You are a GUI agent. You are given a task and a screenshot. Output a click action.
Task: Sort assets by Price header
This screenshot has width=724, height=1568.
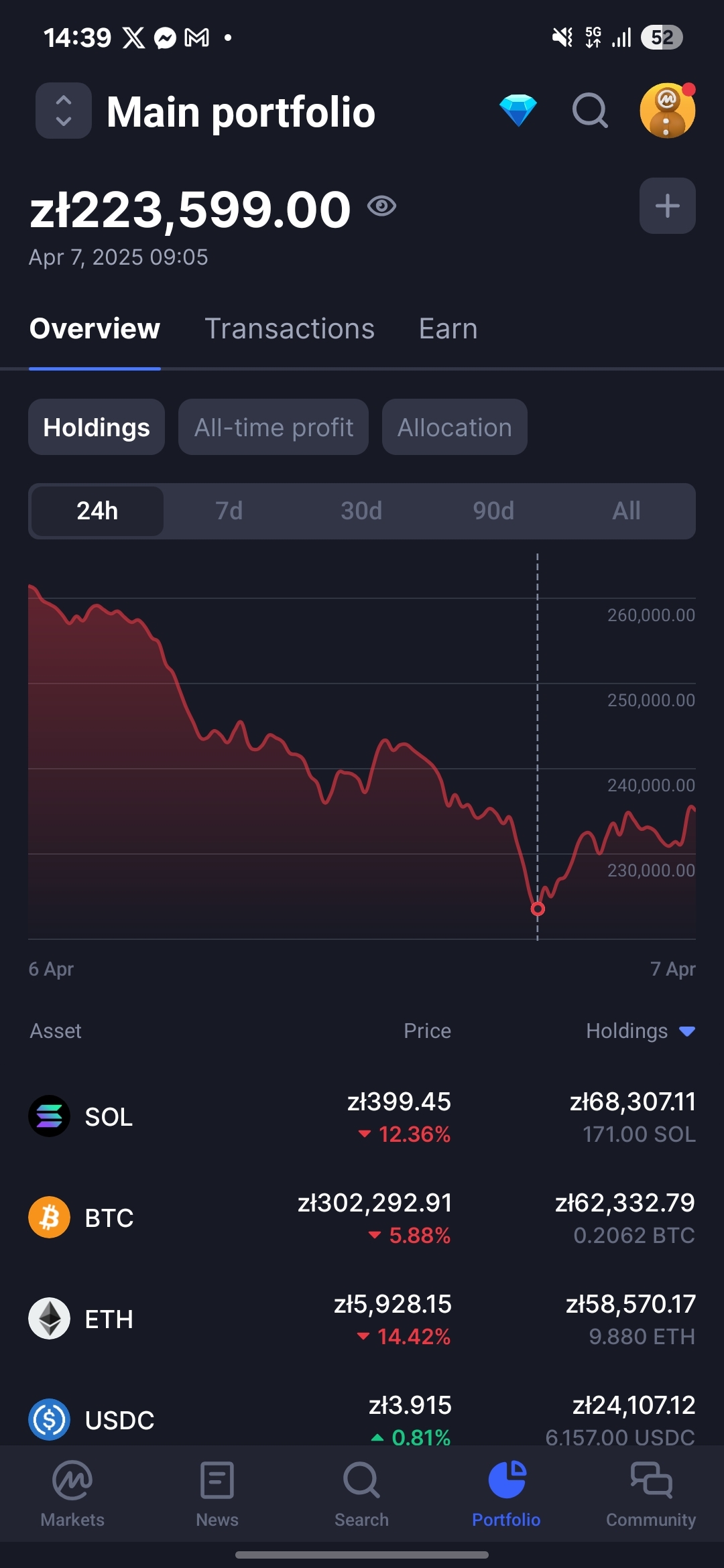pyautogui.click(x=427, y=1031)
